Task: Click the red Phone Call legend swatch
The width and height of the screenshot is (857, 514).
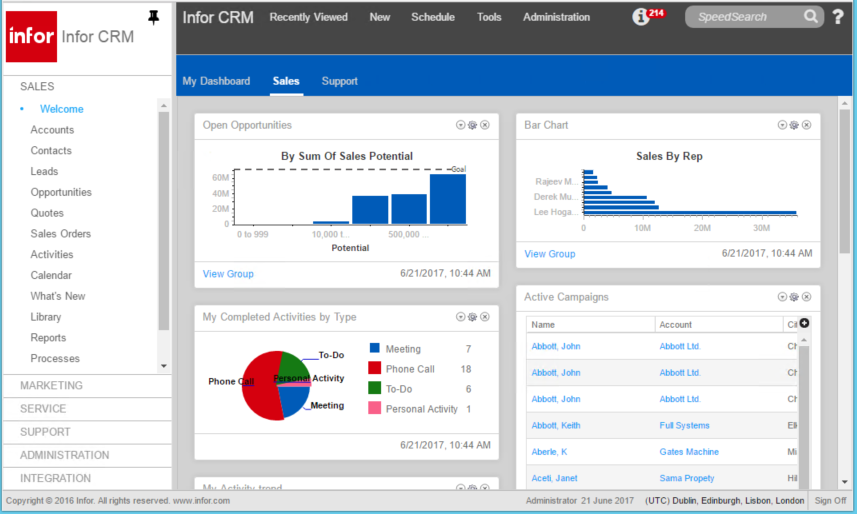Action: point(374,368)
